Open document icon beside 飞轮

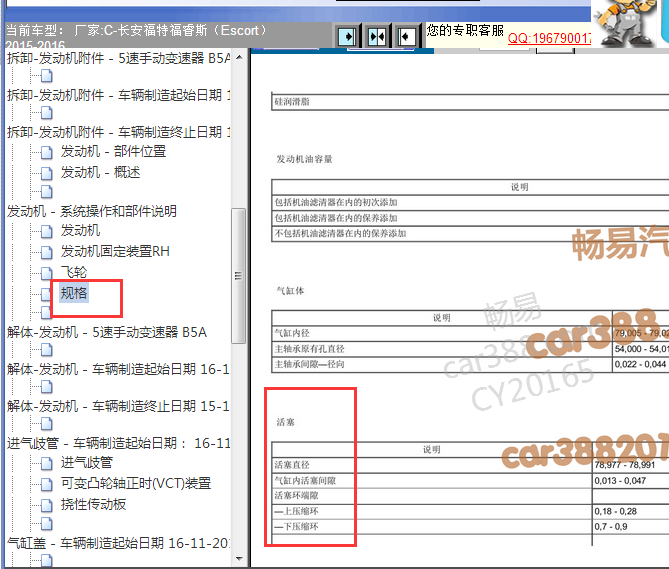coord(47,273)
